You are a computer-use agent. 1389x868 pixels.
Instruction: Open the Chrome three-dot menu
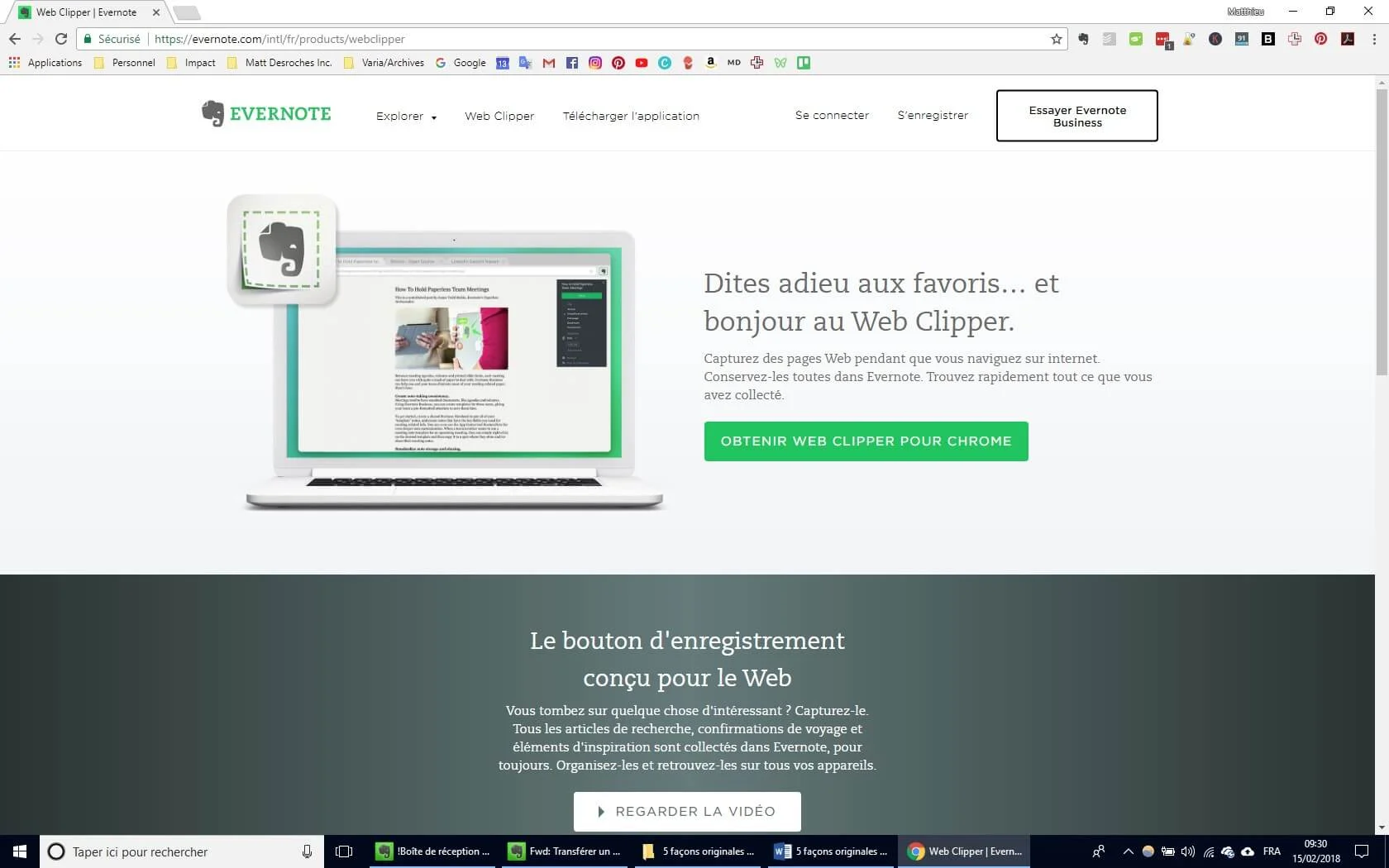coord(1374,39)
